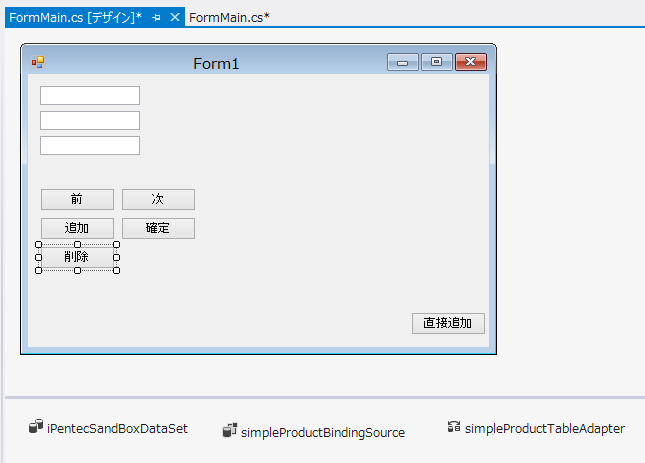Image resolution: width=645 pixels, height=463 pixels.
Task: Click the simpleProductBindingSource label
Action: [x=323, y=433]
